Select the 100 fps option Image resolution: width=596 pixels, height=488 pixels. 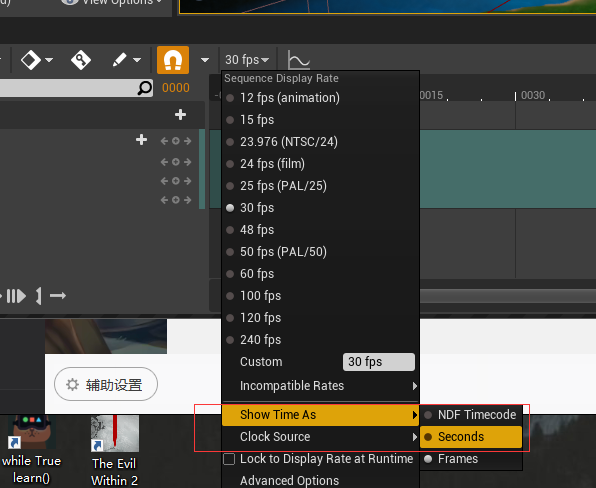[x=320, y=296]
